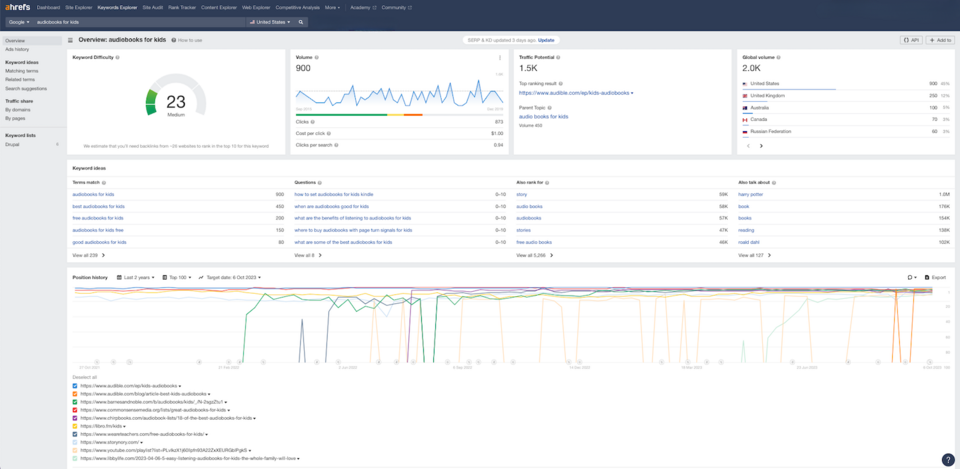Image resolution: width=960 pixels, height=469 pixels.
Task: Click info icon beside Global volume
Action: tap(778, 57)
